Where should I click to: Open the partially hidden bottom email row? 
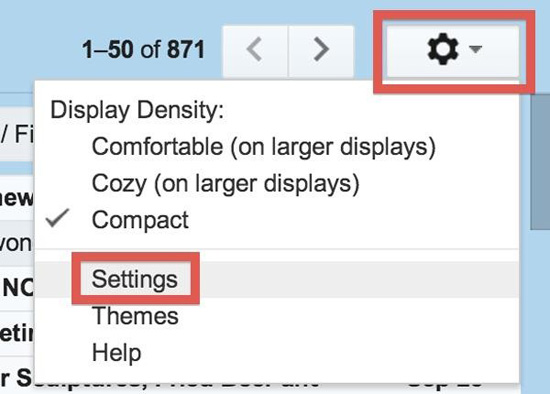(x=17, y=379)
